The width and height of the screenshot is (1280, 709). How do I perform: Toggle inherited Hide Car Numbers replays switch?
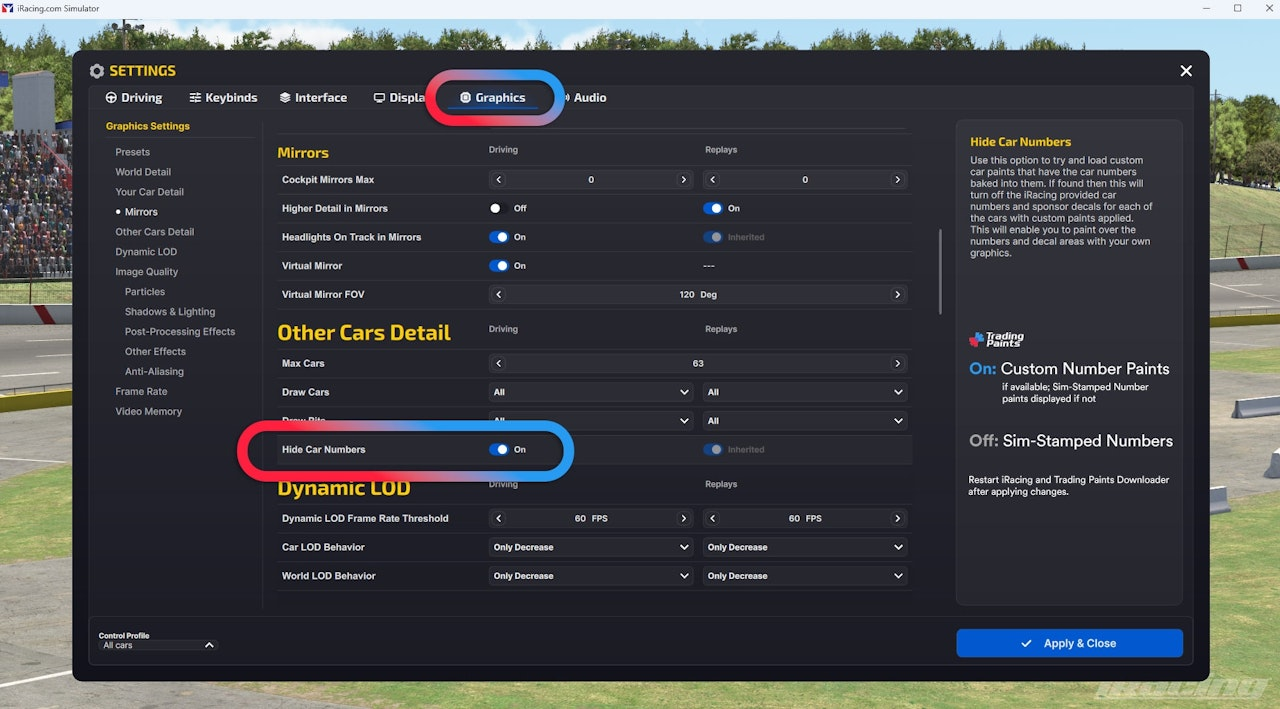tap(713, 450)
